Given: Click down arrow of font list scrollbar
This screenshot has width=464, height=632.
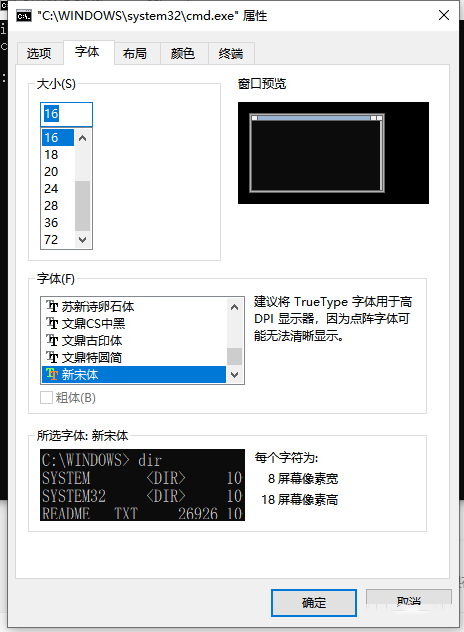Looking at the screenshot, I should coord(235,375).
